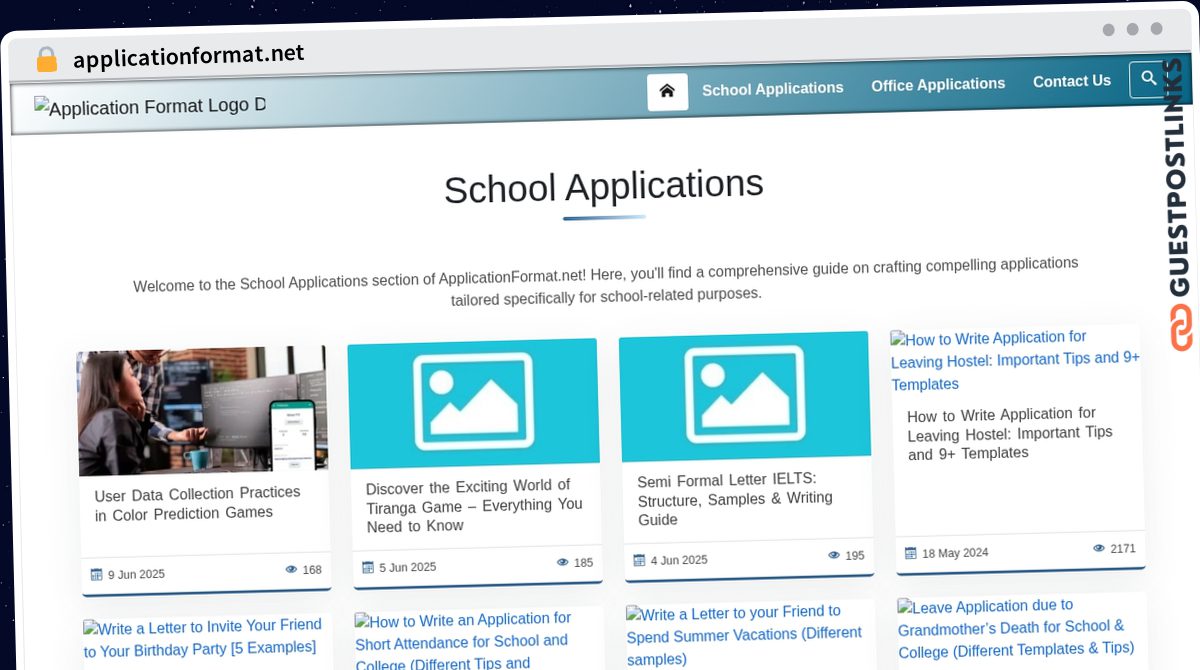
Task: Open Application for Short Attendance link
Action: pyautogui.click(x=463, y=642)
